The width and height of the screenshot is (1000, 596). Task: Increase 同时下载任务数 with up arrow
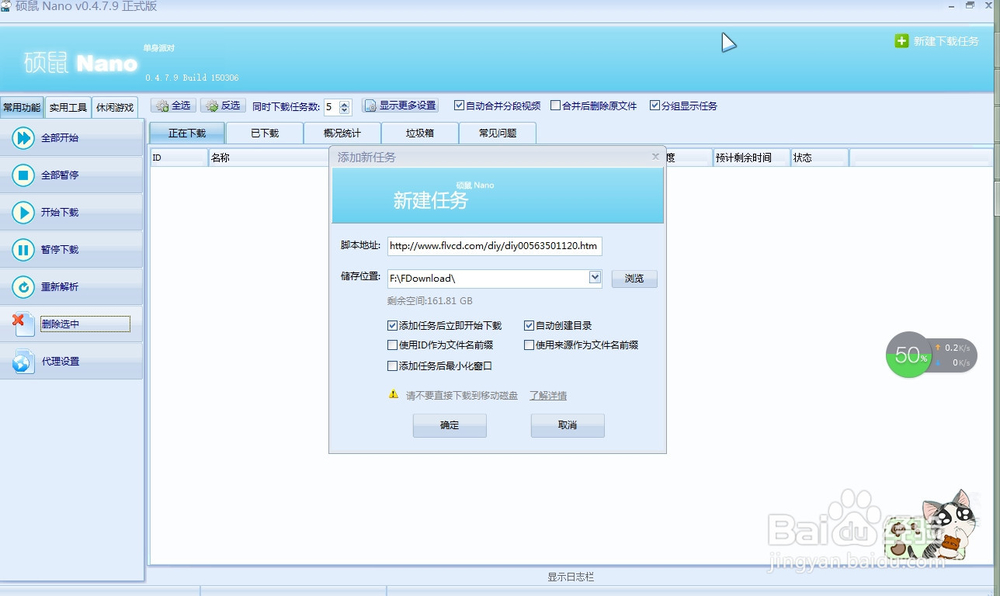click(344, 103)
